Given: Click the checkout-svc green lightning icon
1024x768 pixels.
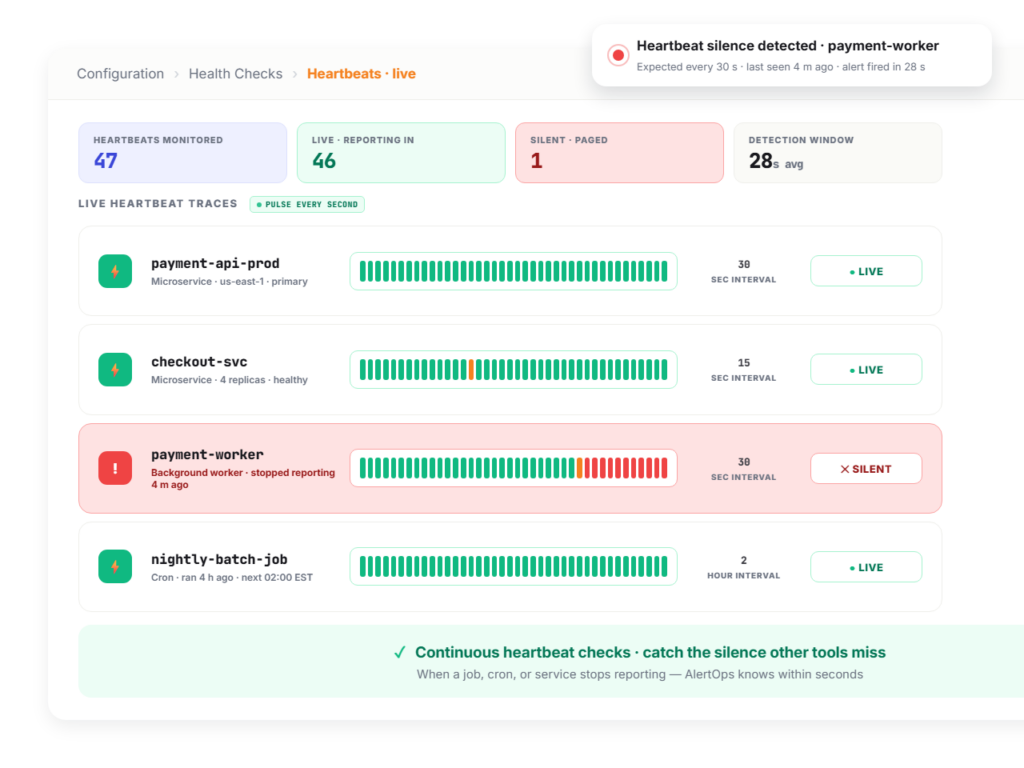Looking at the screenshot, I should [x=115, y=370].
